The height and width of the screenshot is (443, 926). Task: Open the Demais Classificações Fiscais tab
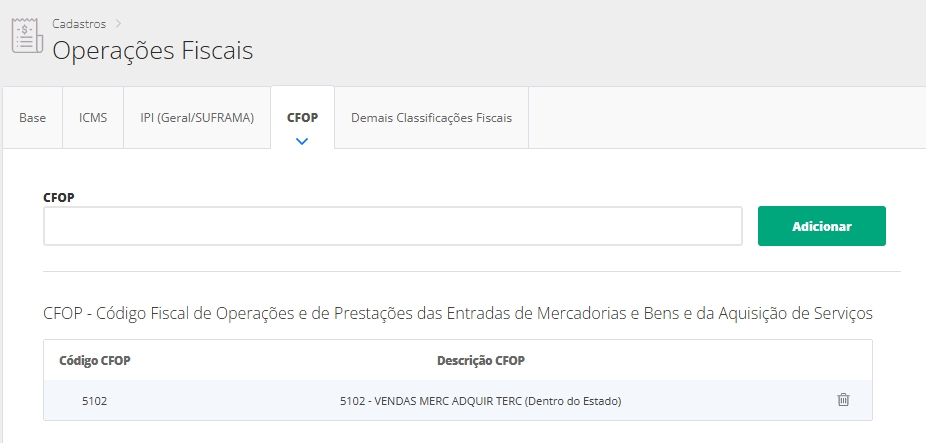pyautogui.click(x=431, y=118)
